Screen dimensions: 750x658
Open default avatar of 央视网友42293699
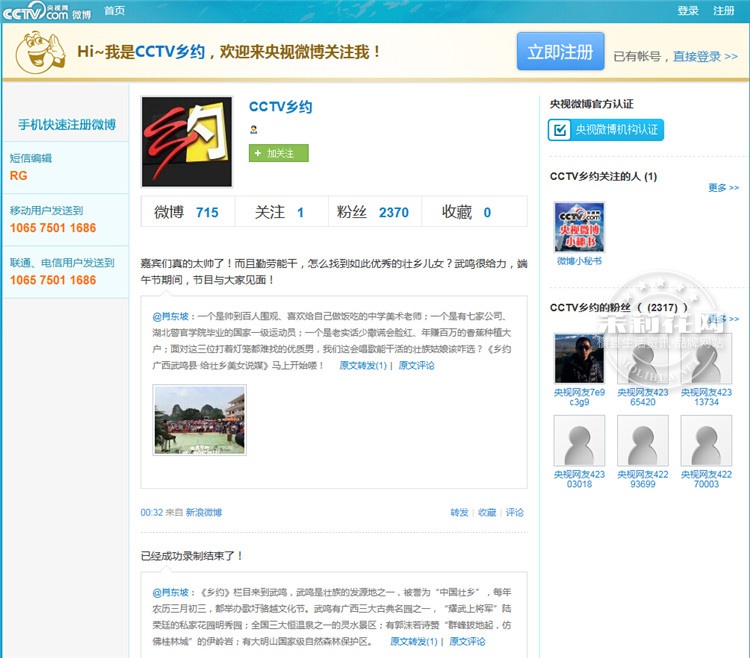pos(643,440)
